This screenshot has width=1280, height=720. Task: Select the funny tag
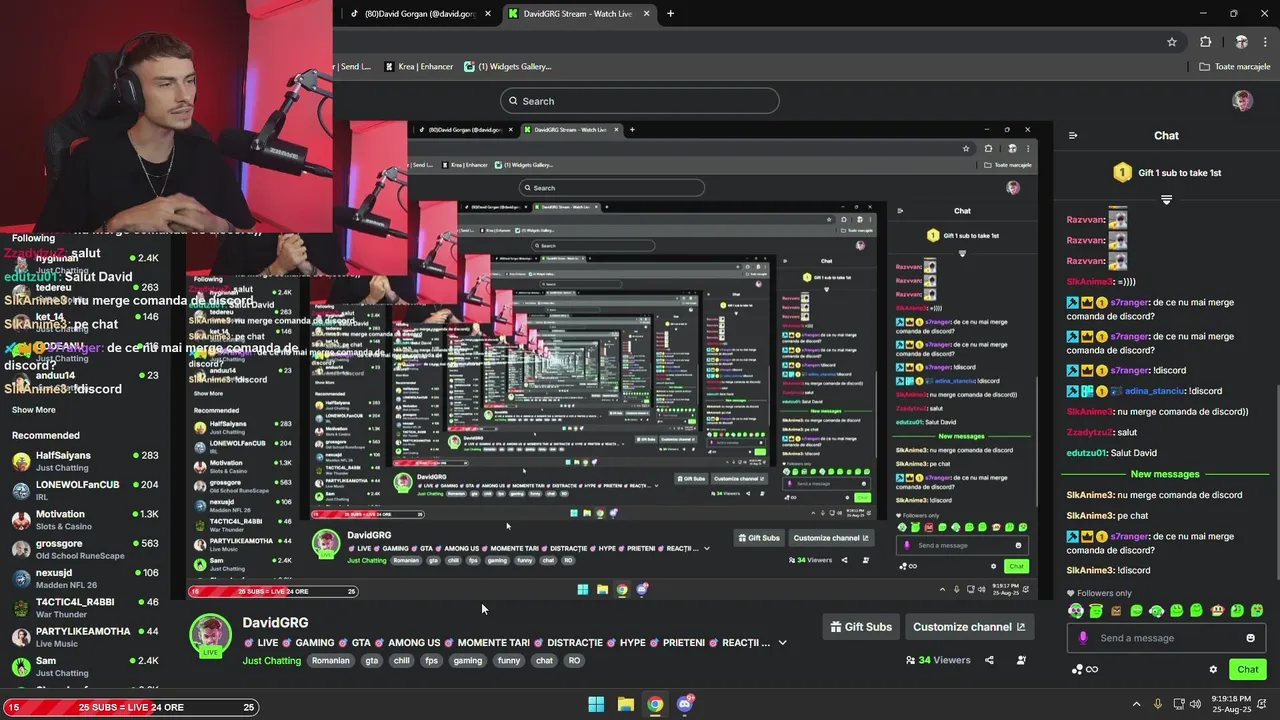509,661
